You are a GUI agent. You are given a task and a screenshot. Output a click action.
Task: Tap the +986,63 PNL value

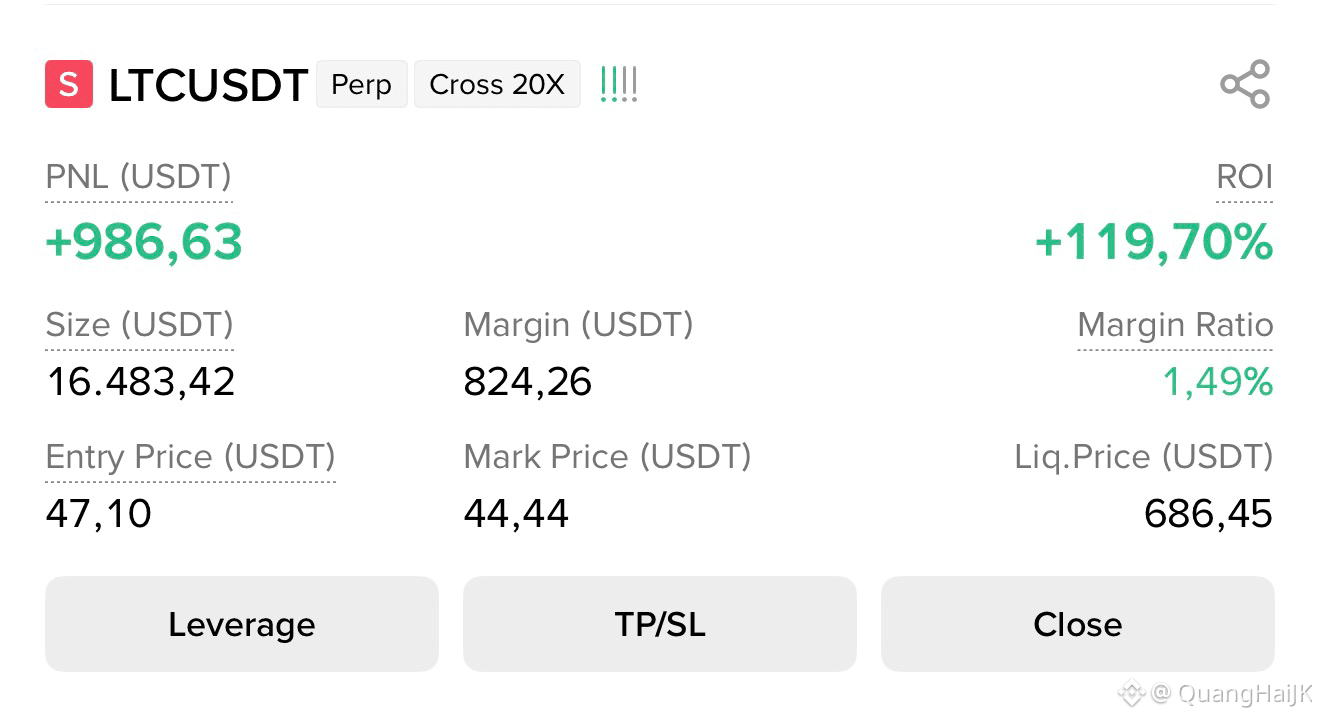point(144,243)
